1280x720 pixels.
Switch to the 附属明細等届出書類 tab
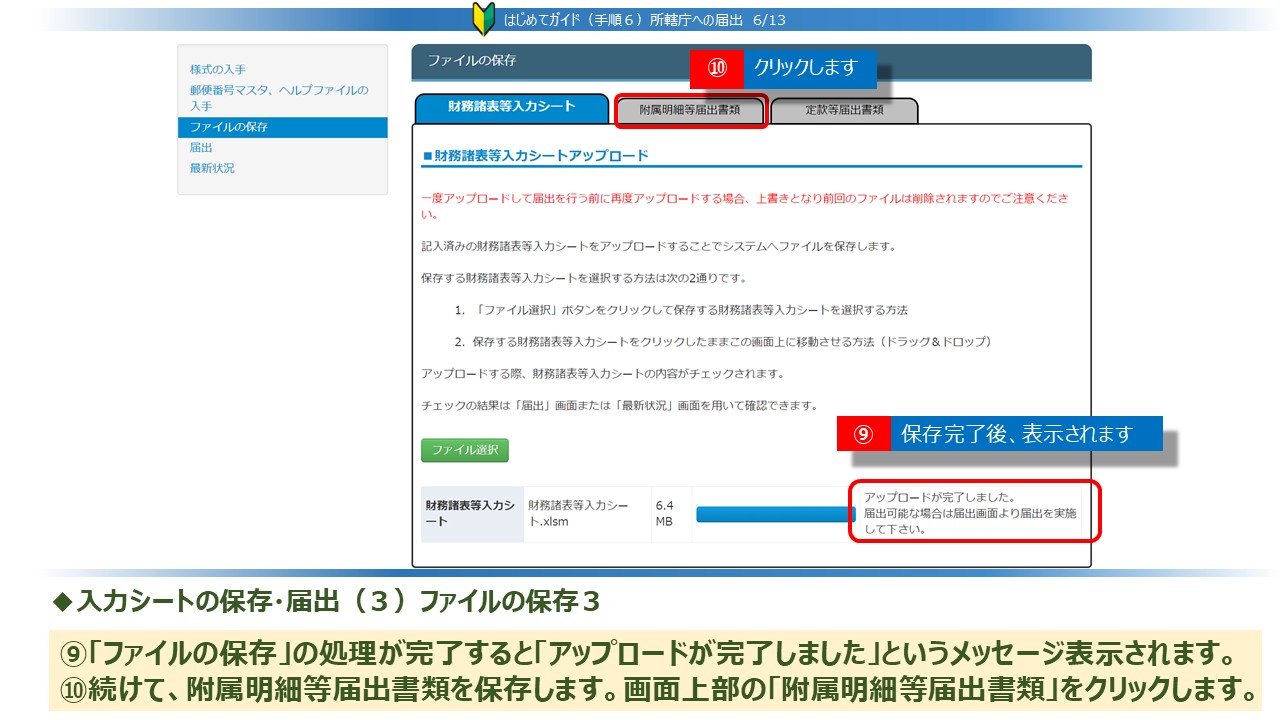[690, 110]
